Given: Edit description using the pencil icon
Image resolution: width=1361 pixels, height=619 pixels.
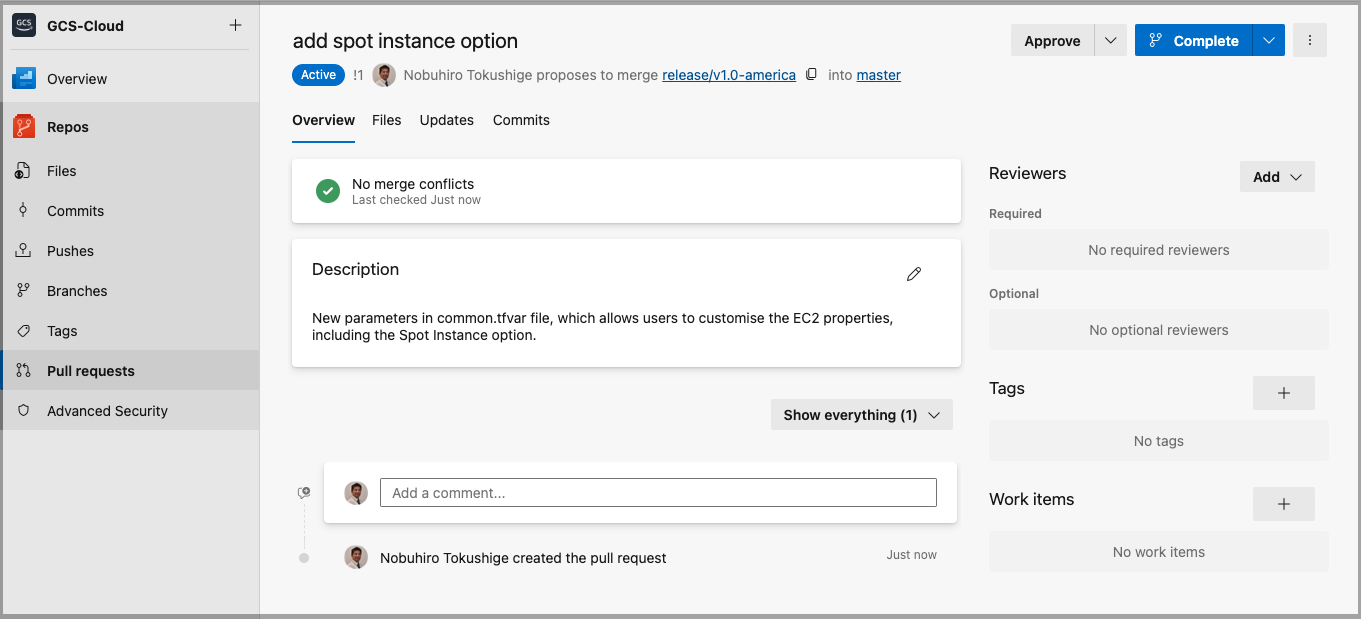Looking at the screenshot, I should coord(913,274).
